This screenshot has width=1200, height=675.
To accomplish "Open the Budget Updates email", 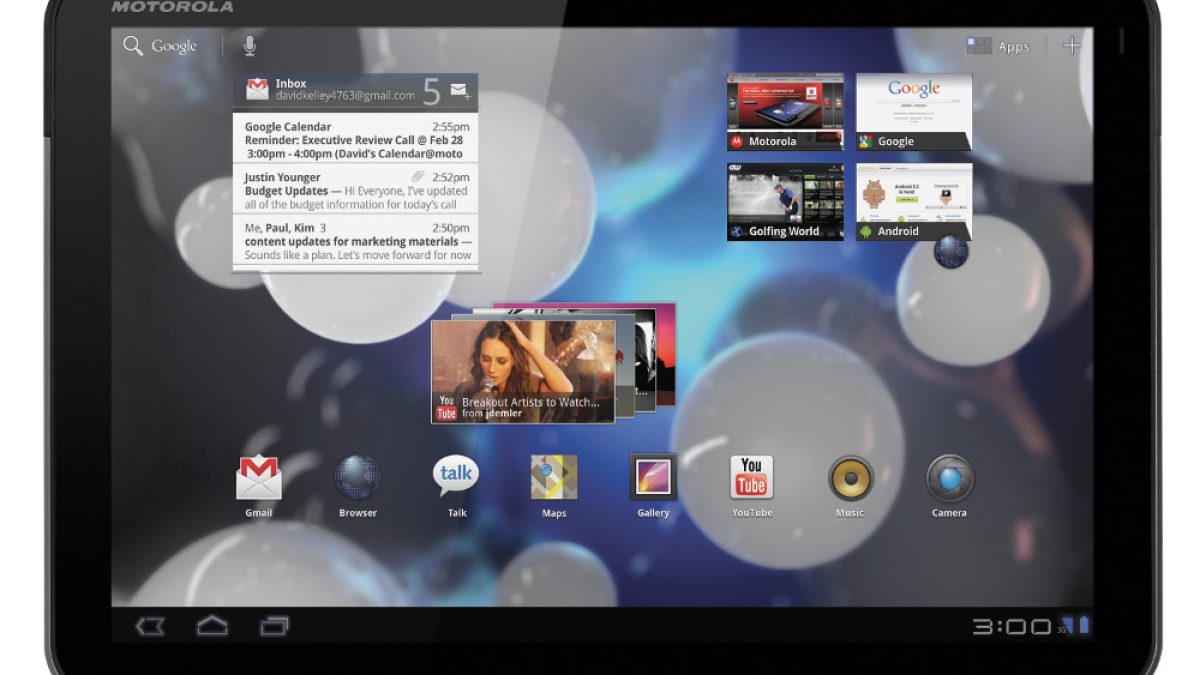I will tap(355, 190).
